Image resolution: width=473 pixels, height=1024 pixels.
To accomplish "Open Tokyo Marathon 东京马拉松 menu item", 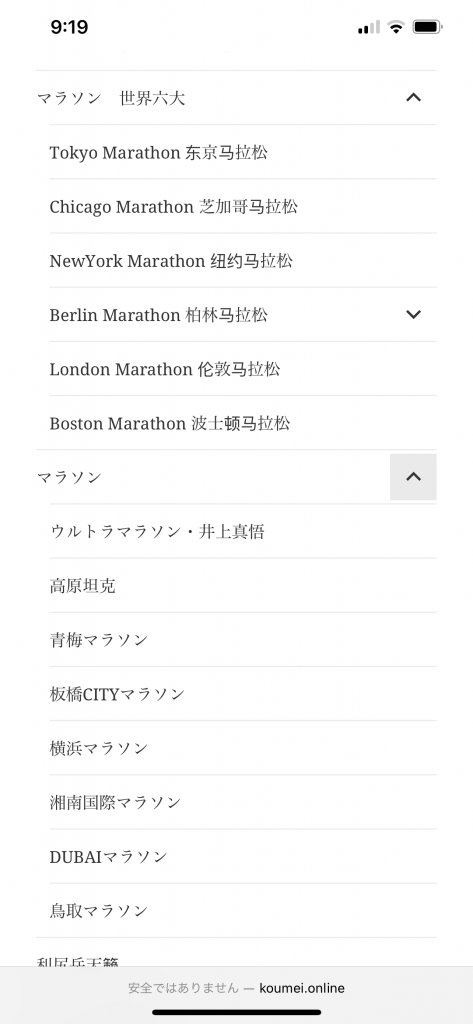I will [159, 153].
